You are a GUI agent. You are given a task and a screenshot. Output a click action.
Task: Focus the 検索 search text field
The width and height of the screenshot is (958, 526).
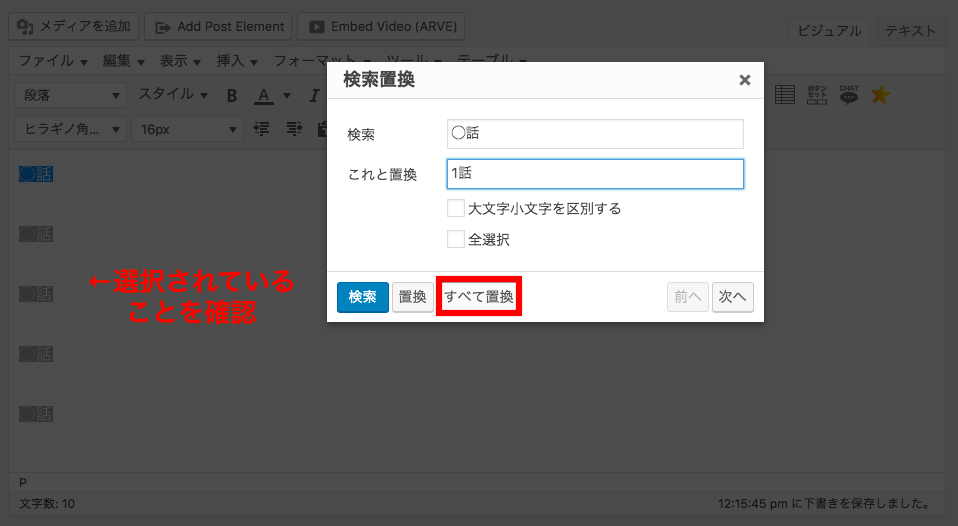(595, 134)
